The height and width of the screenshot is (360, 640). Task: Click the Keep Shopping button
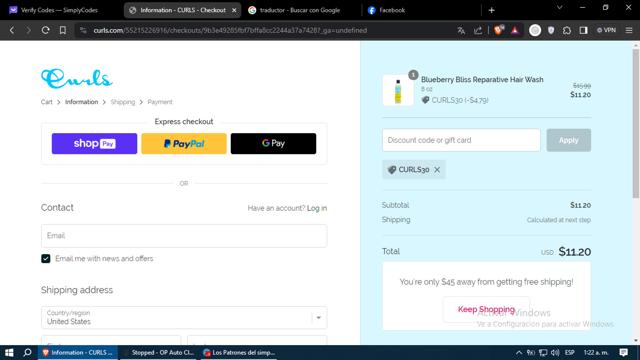pos(486,309)
